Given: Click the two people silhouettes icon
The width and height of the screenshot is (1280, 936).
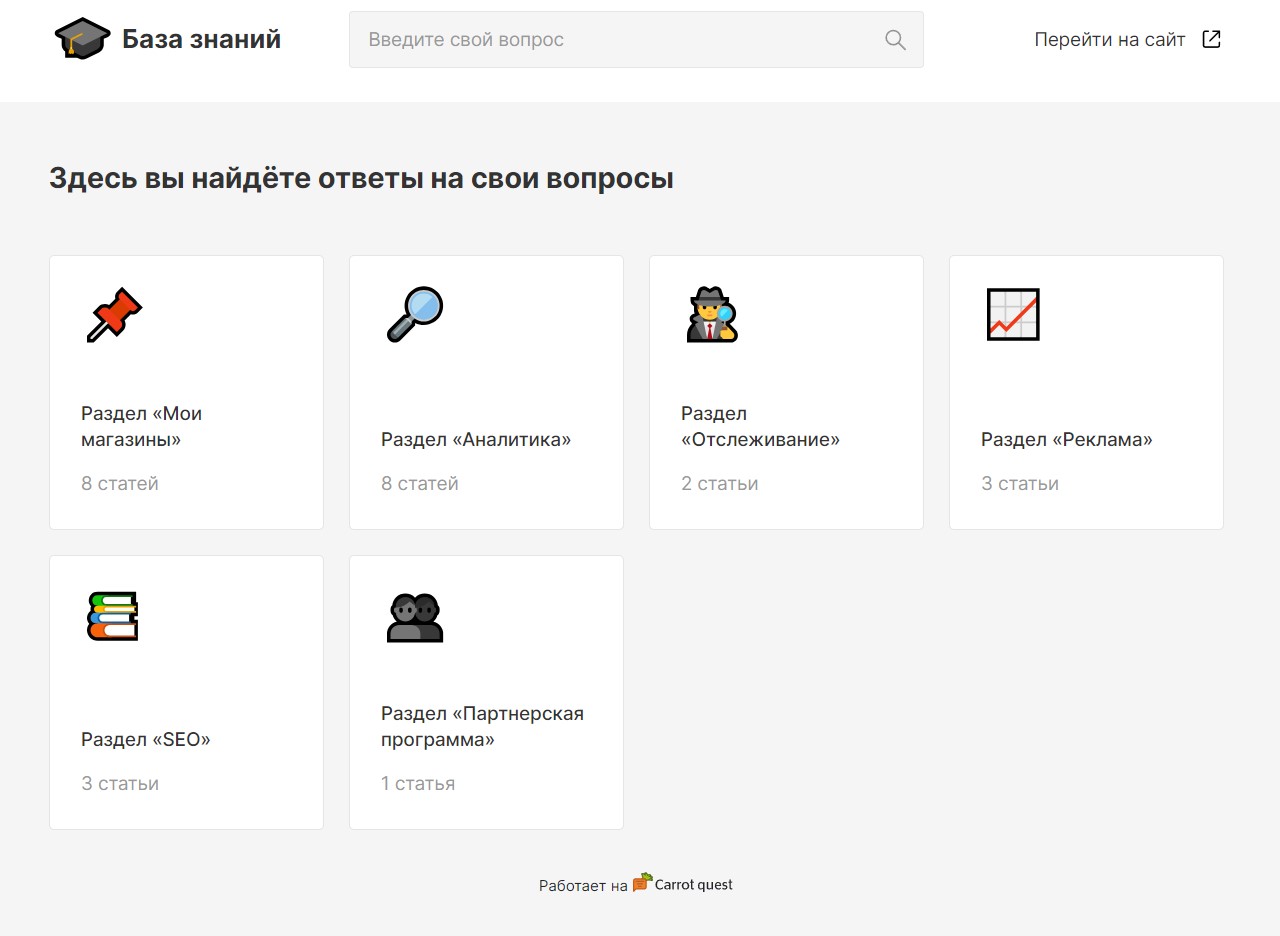Looking at the screenshot, I should (414, 617).
